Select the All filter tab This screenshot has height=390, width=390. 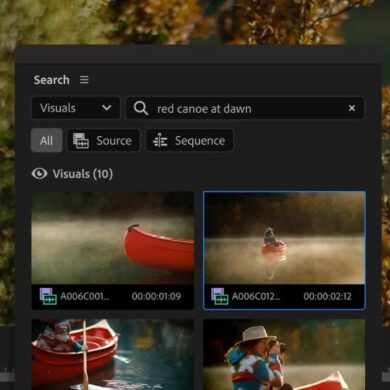click(47, 140)
